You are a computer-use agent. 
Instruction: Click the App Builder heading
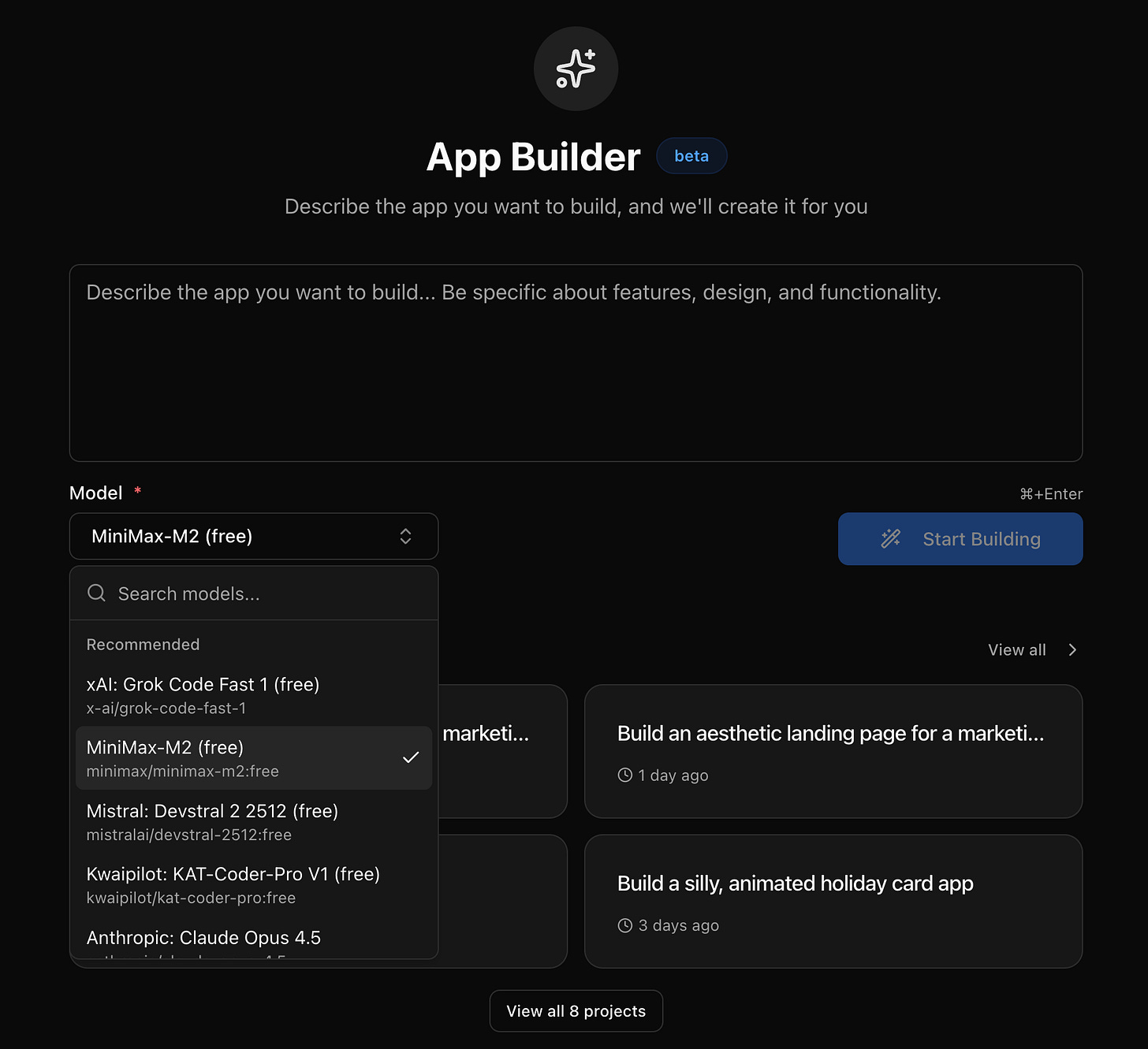pyautogui.click(x=533, y=157)
